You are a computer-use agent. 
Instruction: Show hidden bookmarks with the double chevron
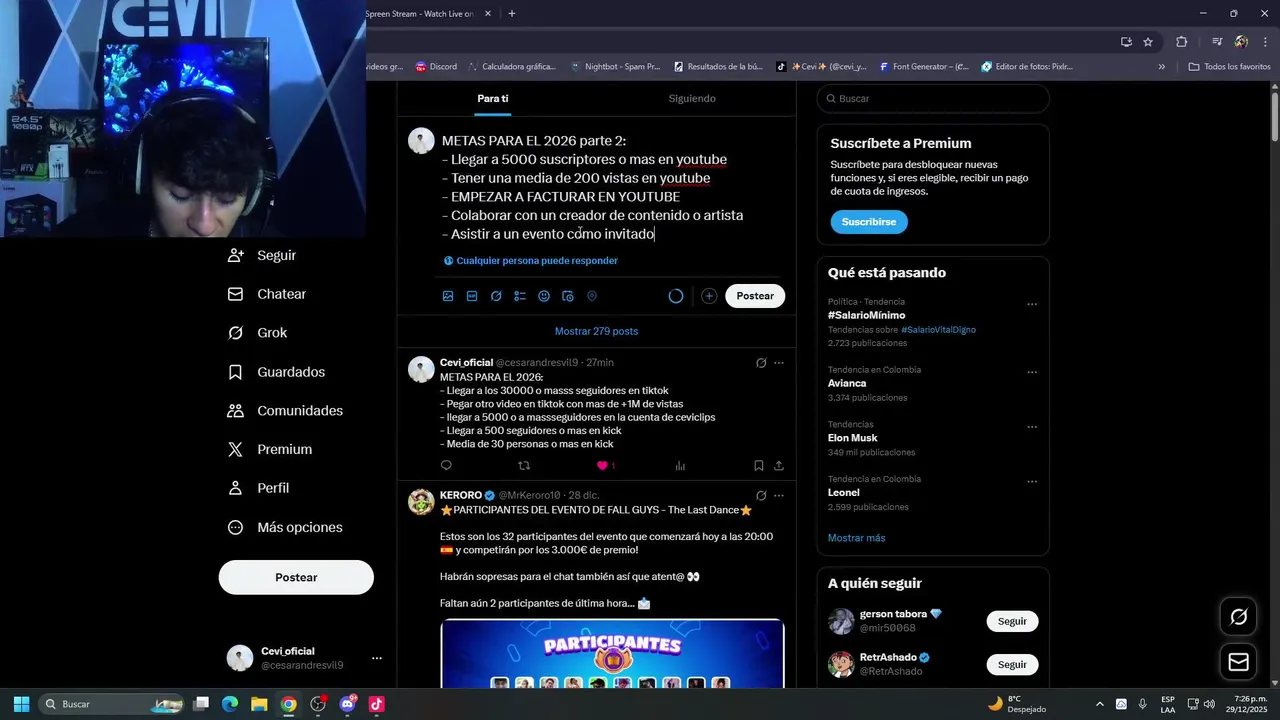[1161, 67]
